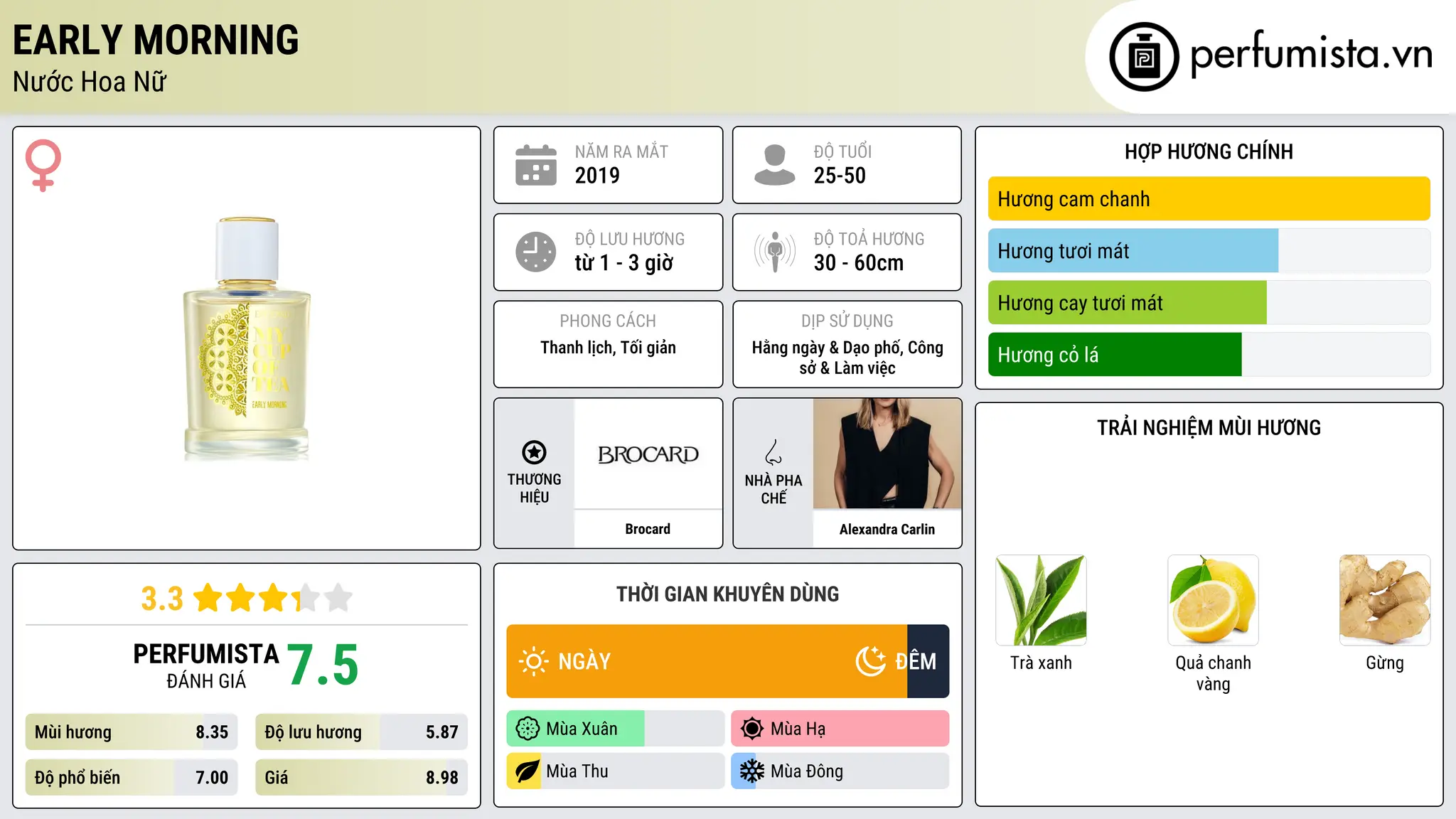Image resolution: width=1456 pixels, height=819 pixels.
Task: Click the style text Thanh lịch, Tối giản
Action: 608,348
